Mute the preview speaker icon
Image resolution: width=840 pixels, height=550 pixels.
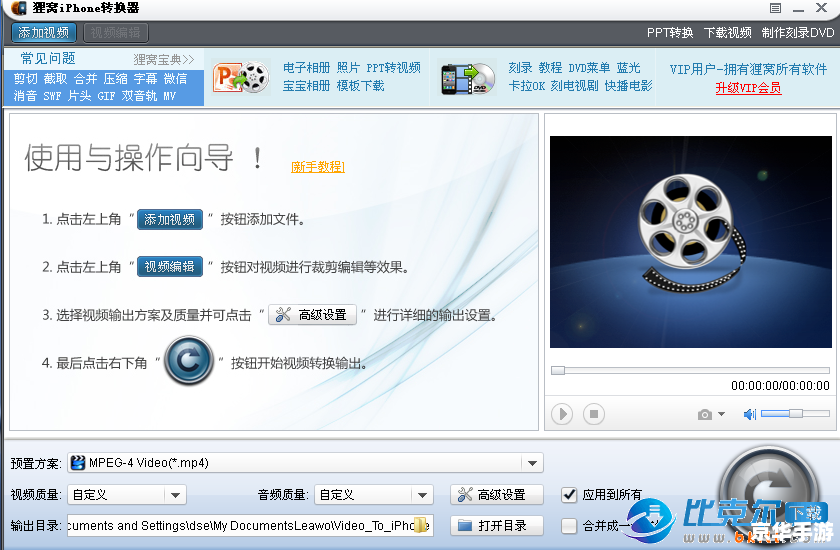click(750, 414)
